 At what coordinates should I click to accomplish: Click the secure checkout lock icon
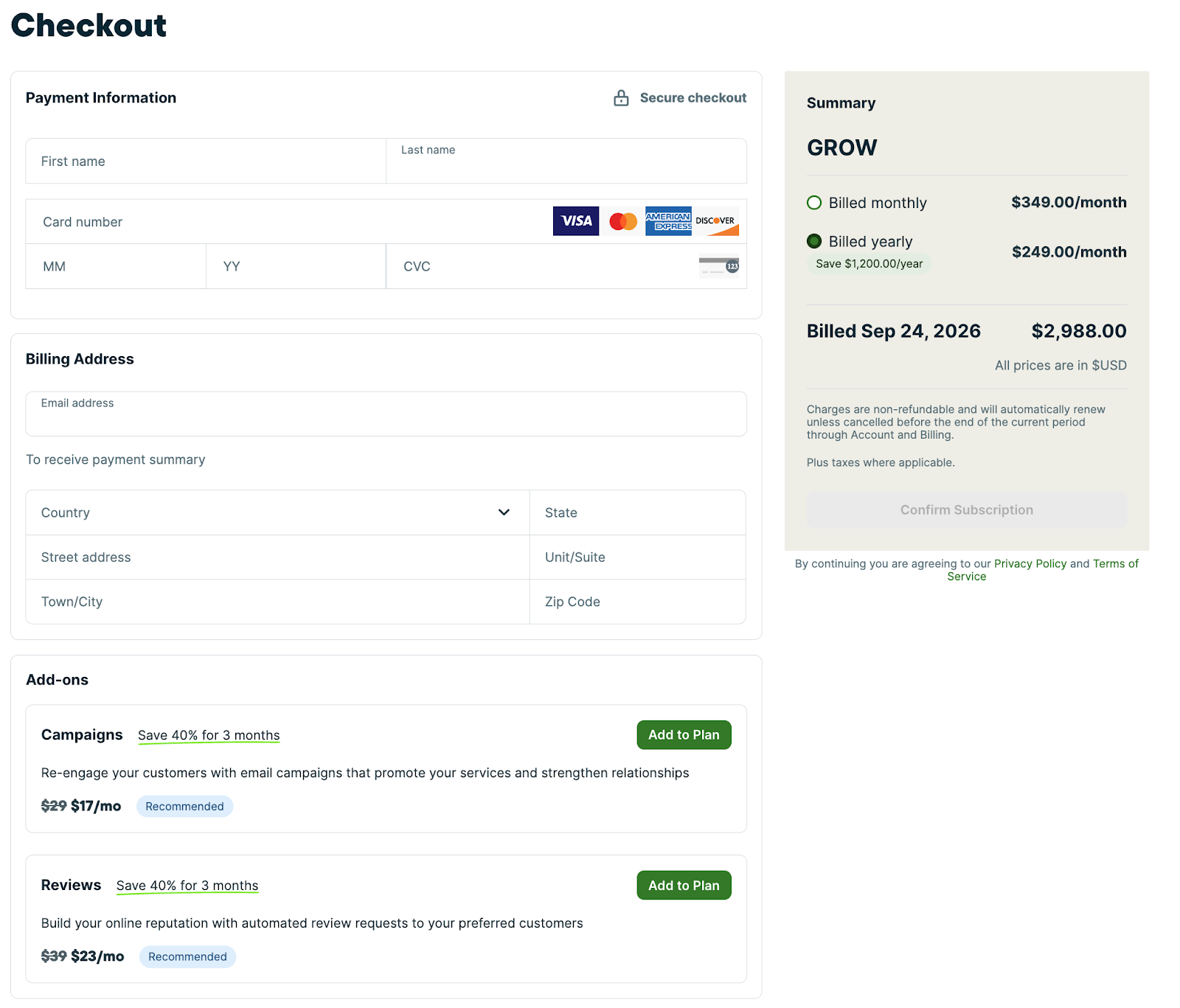coord(621,98)
